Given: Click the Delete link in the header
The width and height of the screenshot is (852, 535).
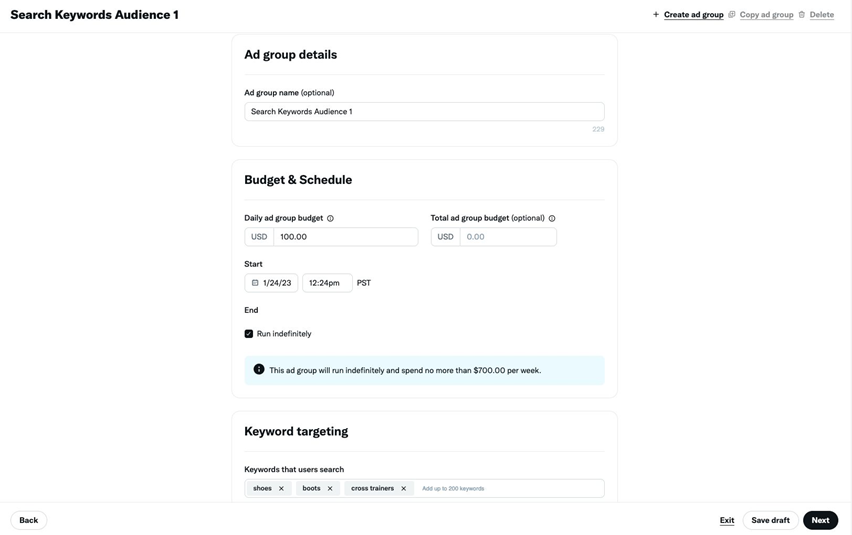Looking at the screenshot, I should coord(822,15).
